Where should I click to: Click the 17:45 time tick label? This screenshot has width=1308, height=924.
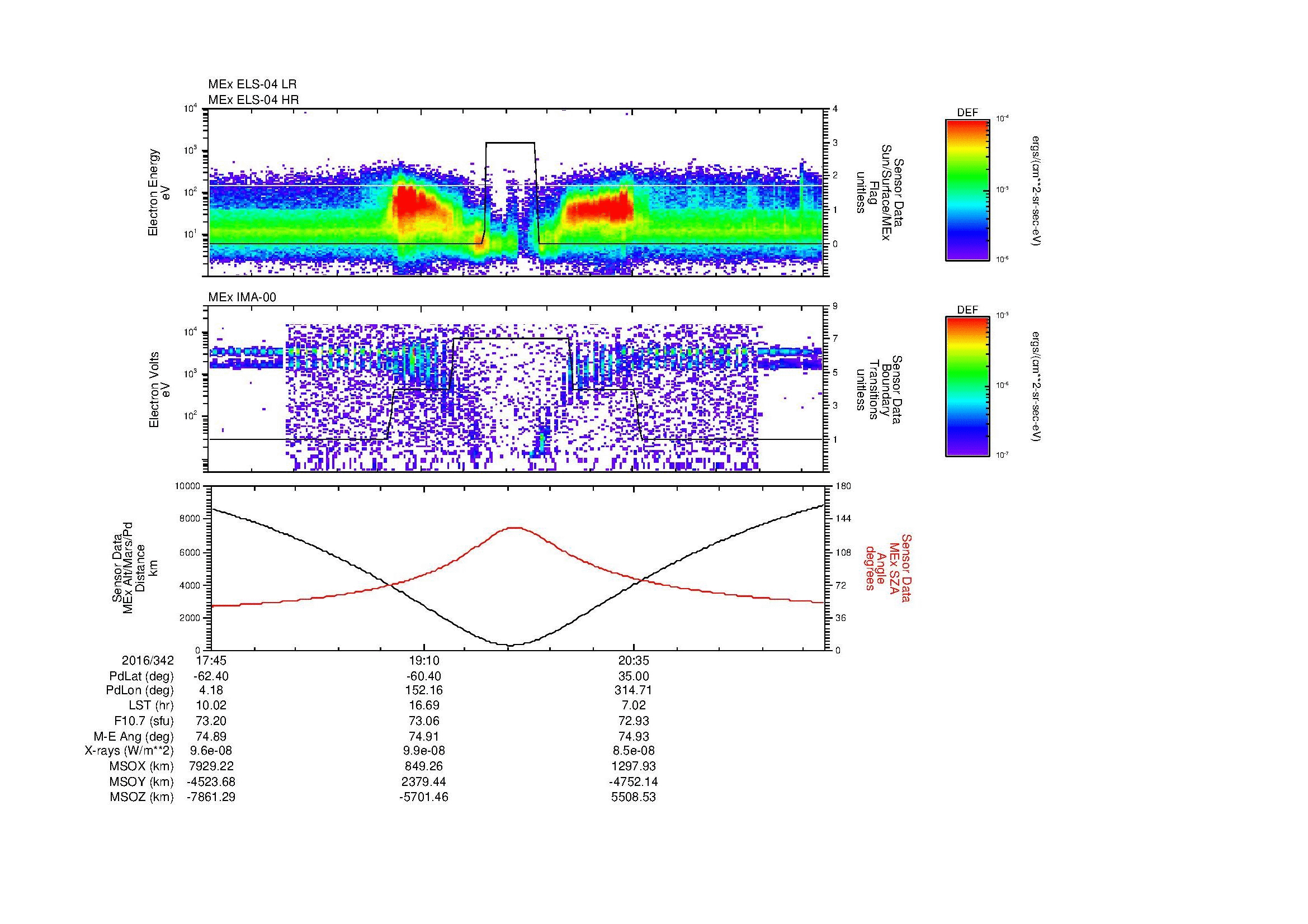tap(211, 661)
